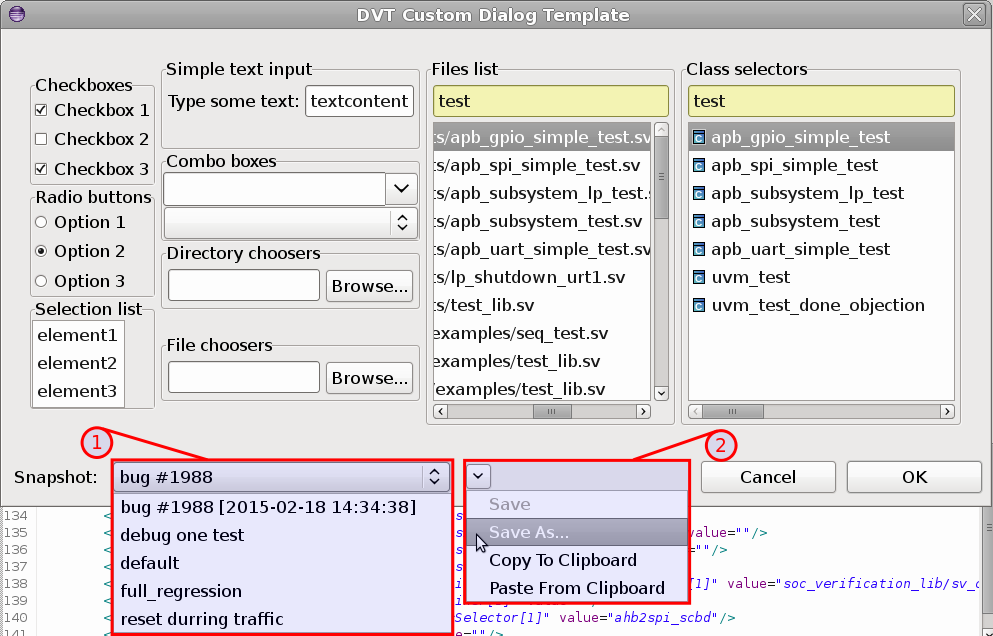Click the class icon for apb_subsystem_lp_test

(697, 193)
